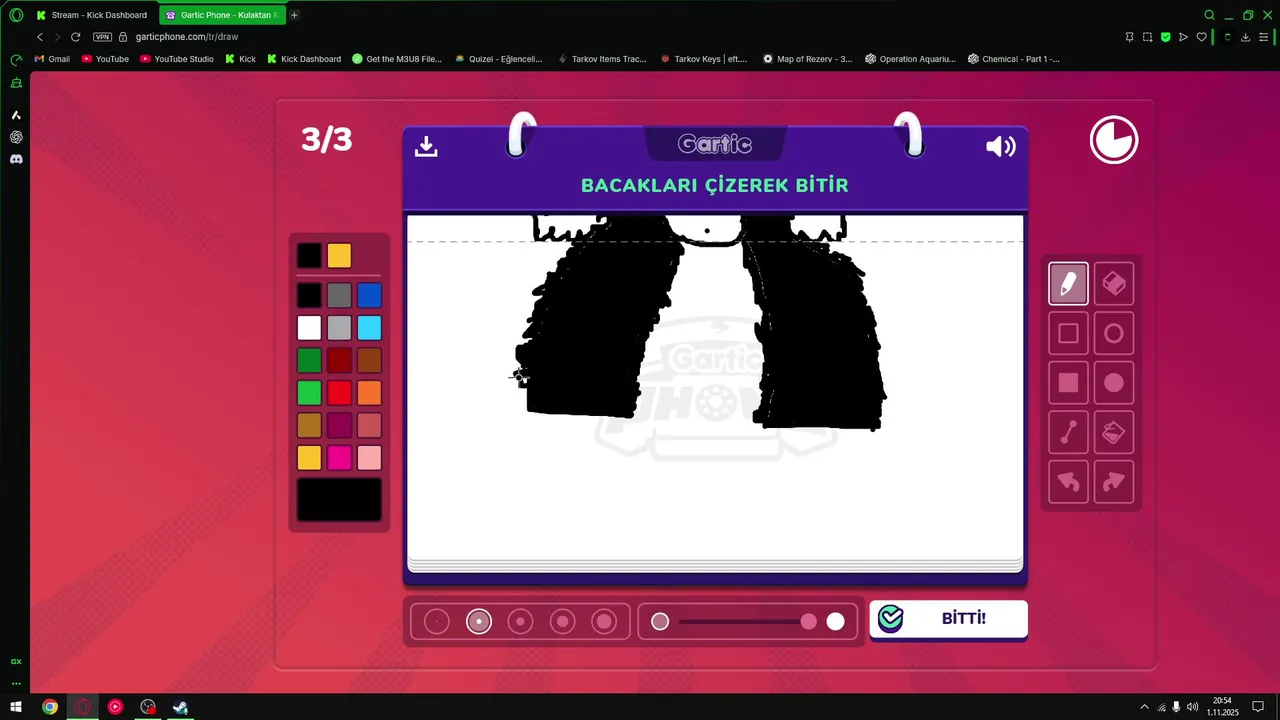Pick the magenta-purple palette swatch
The height and width of the screenshot is (720, 1280).
click(x=339, y=425)
